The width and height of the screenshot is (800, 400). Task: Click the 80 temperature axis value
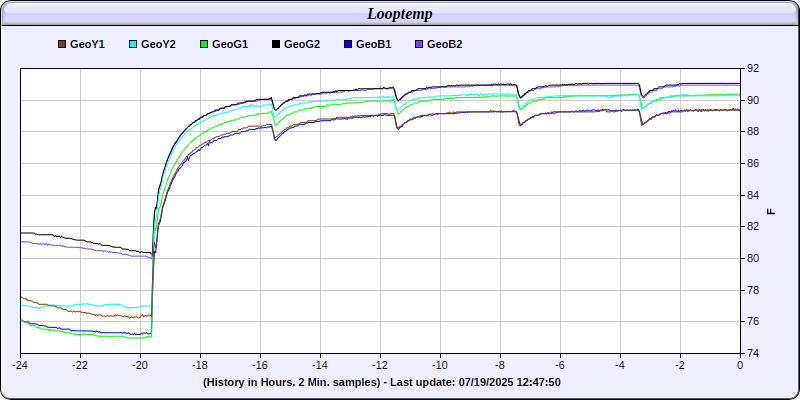(752, 258)
